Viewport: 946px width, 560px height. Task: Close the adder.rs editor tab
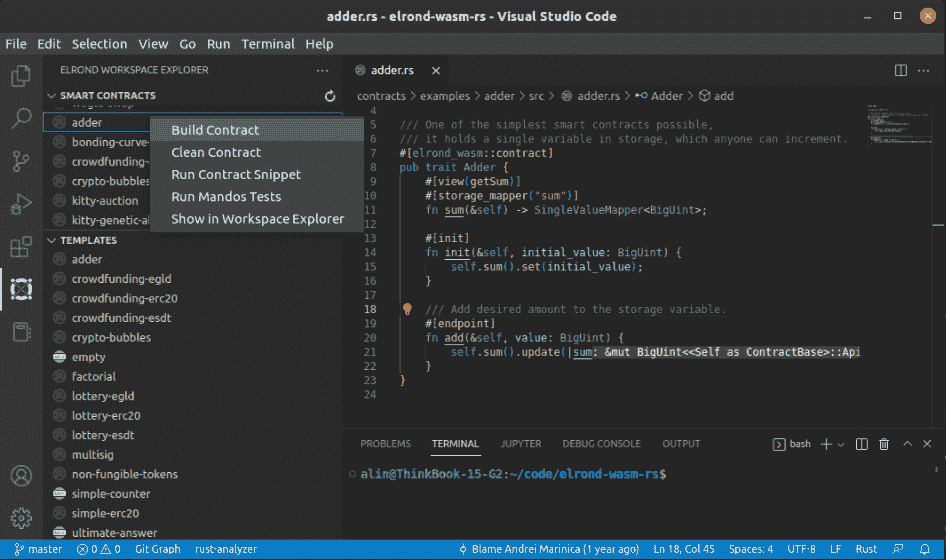(436, 71)
